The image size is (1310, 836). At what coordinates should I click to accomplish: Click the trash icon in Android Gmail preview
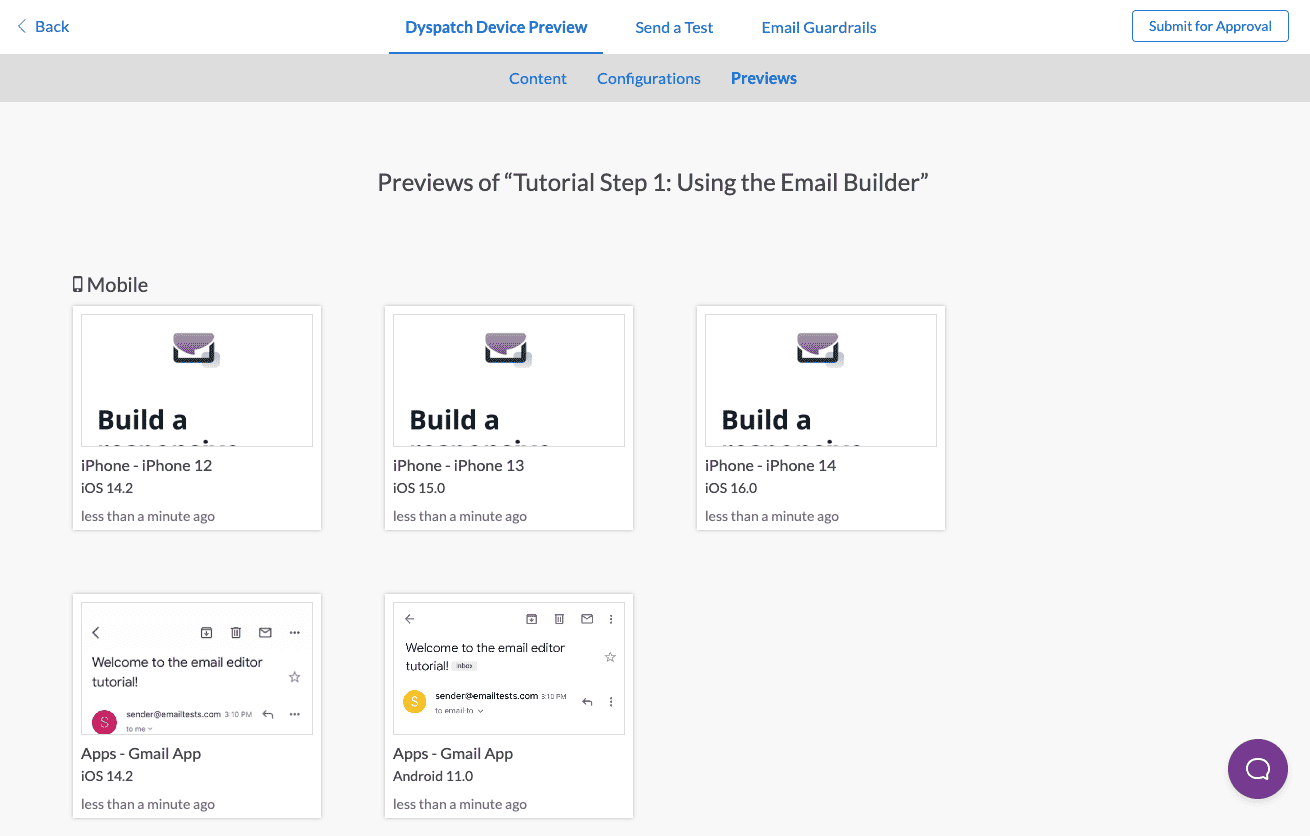(560, 619)
